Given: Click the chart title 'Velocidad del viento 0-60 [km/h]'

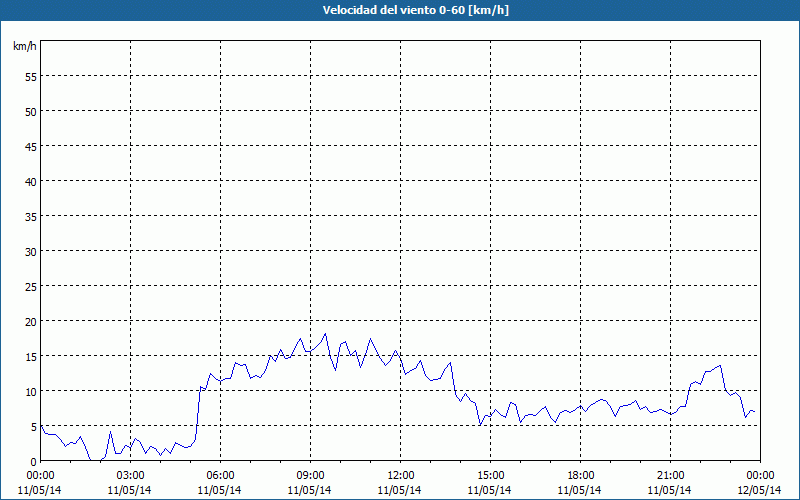Looking at the screenshot, I should pyautogui.click(x=416, y=10).
